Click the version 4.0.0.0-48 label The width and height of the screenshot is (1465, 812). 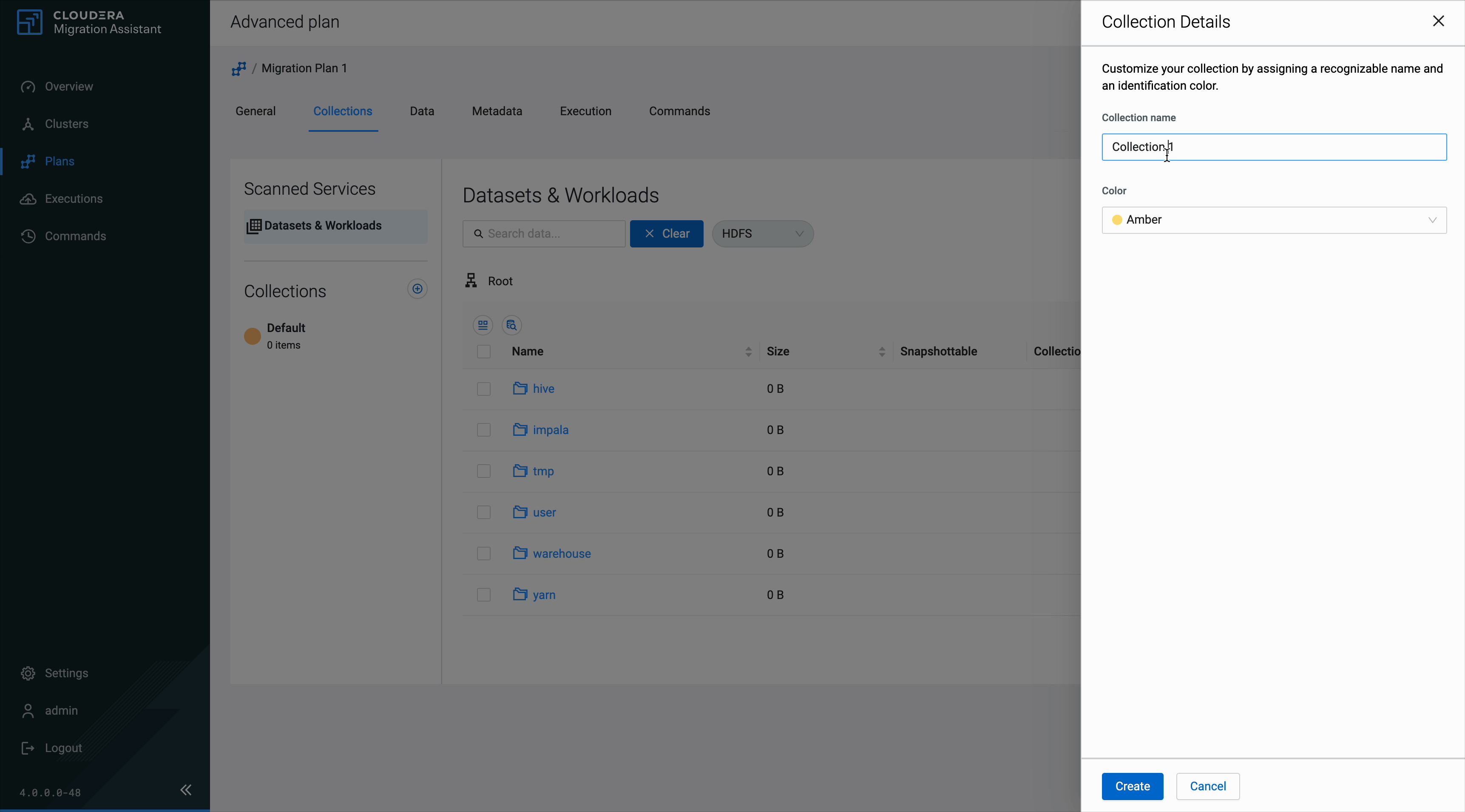pyautogui.click(x=50, y=793)
